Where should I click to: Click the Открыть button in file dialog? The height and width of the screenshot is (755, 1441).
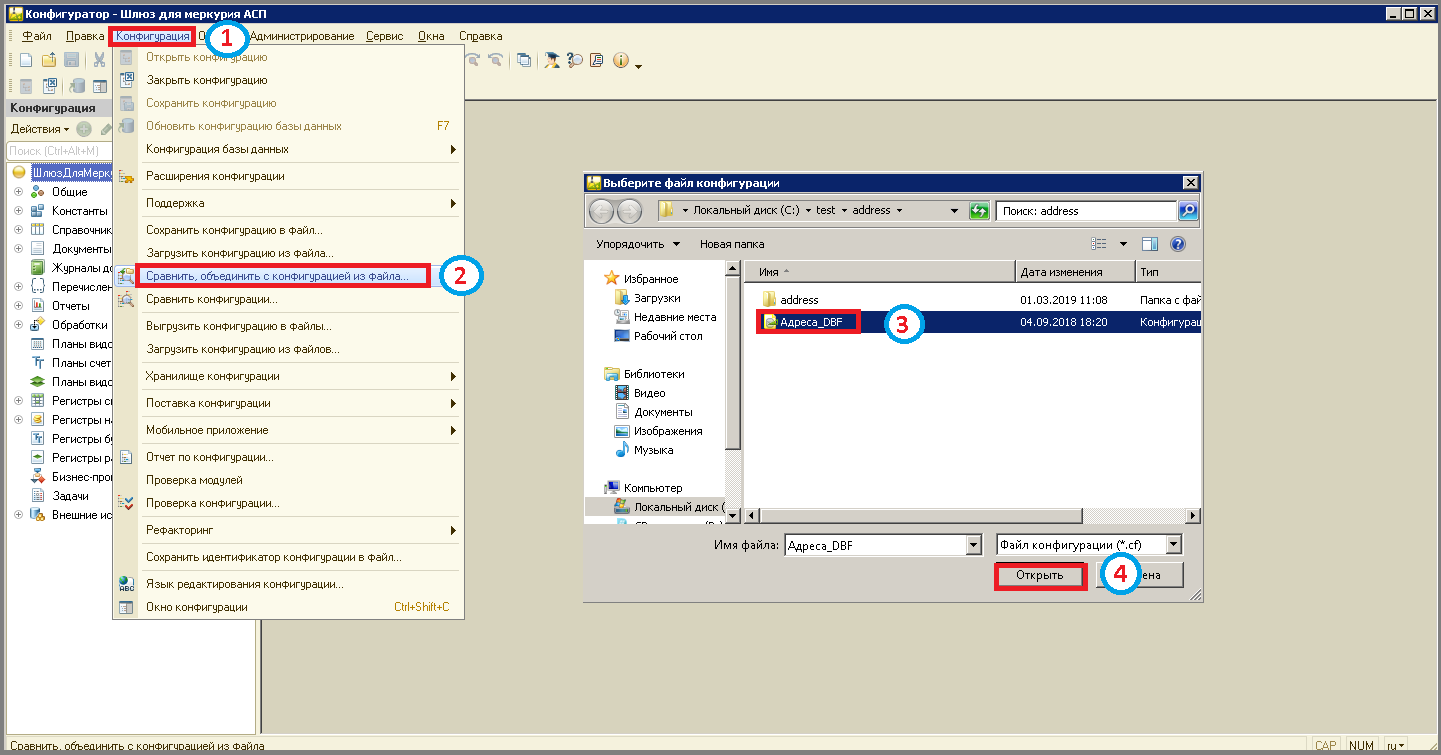click(x=1039, y=576)
